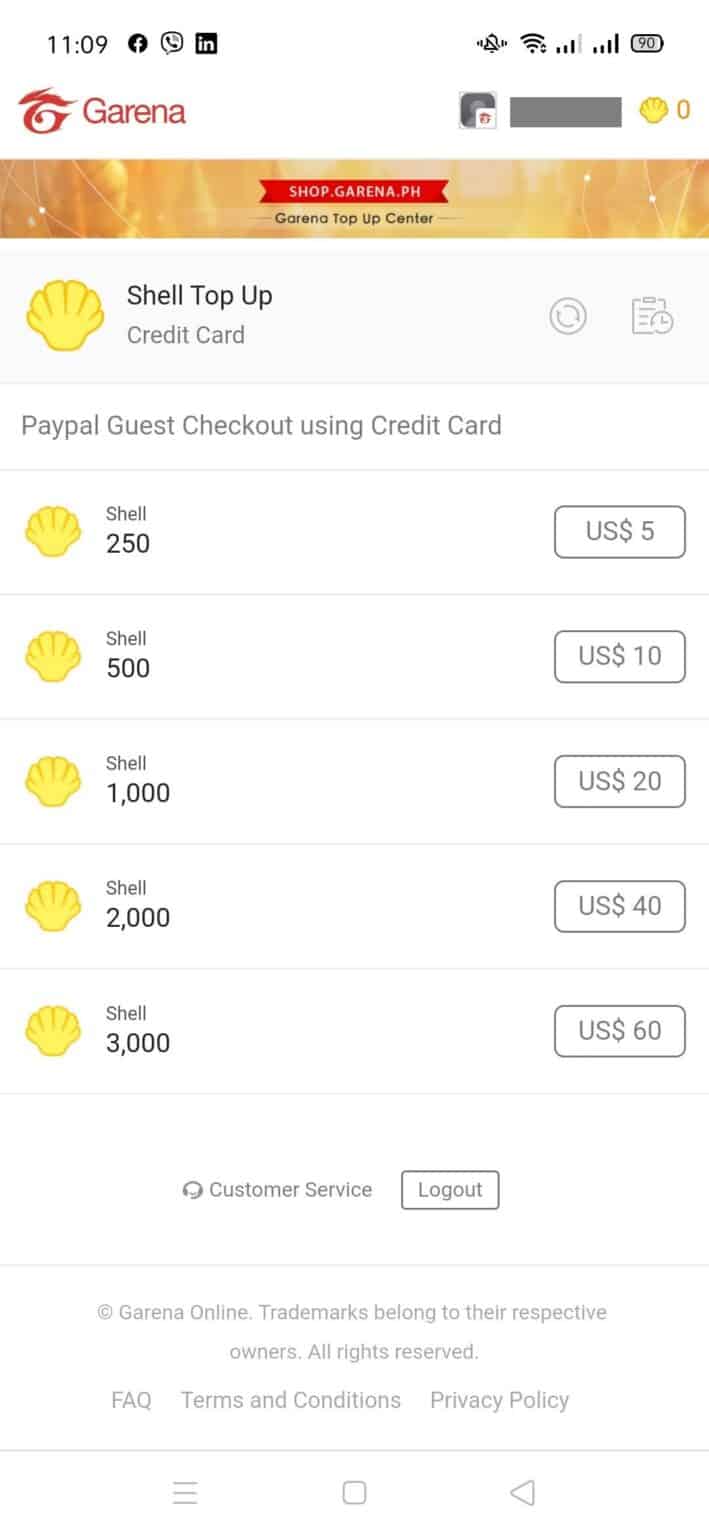Choose the US$ 10 option for Shell 500
The width and height of the screenshot is (709, 1536).
pos(619,656)
